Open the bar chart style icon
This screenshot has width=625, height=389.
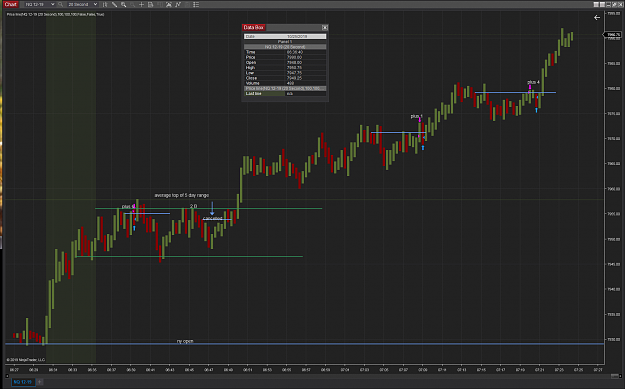tap(105, 4)
